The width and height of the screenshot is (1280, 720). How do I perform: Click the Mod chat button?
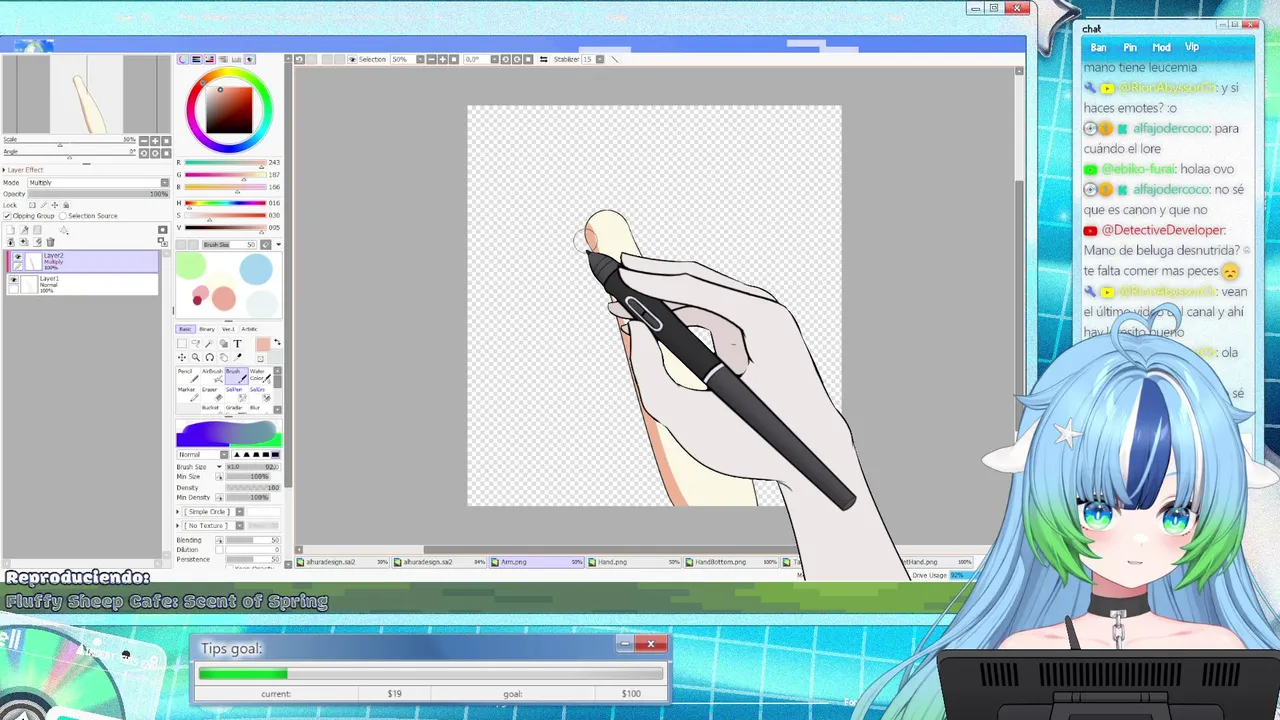[x=1161, y=48]
